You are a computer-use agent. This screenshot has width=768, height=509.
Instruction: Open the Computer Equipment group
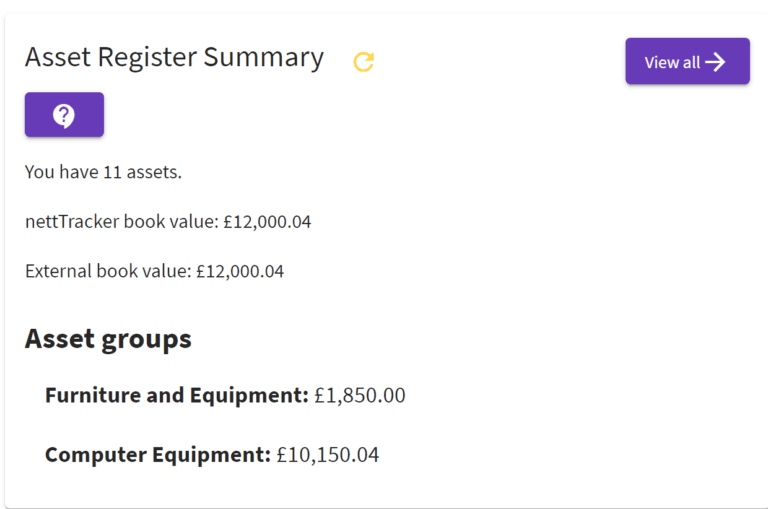click(x=158, y=455)
